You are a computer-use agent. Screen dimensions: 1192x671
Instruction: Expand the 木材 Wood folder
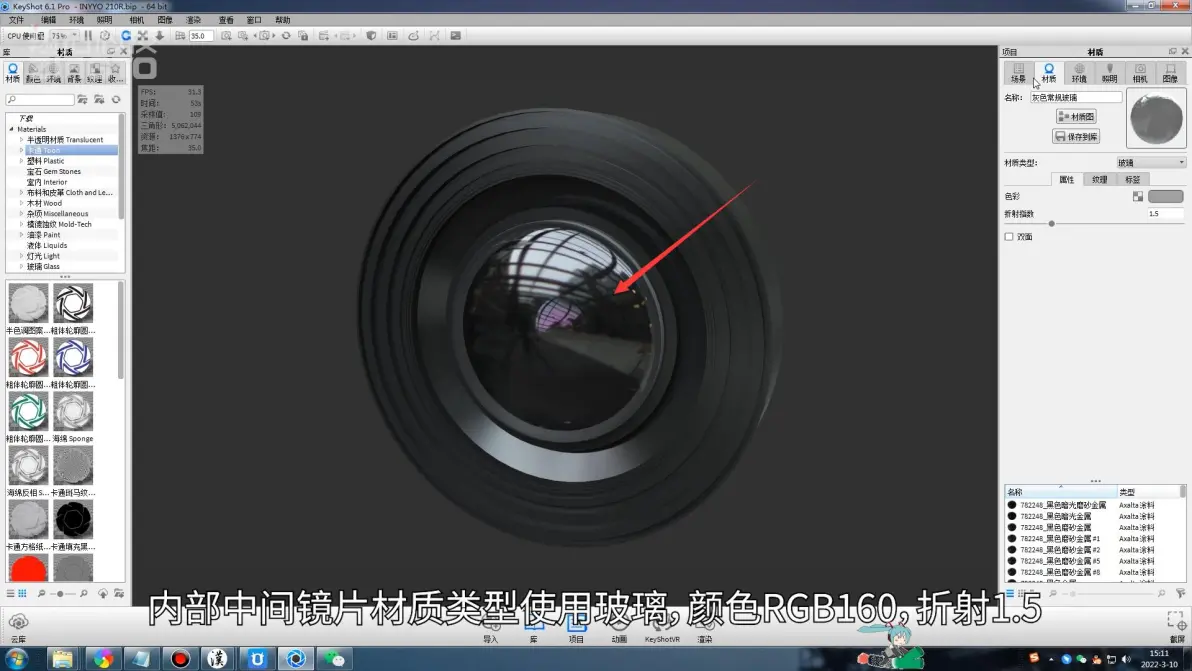tap(21, 204)
